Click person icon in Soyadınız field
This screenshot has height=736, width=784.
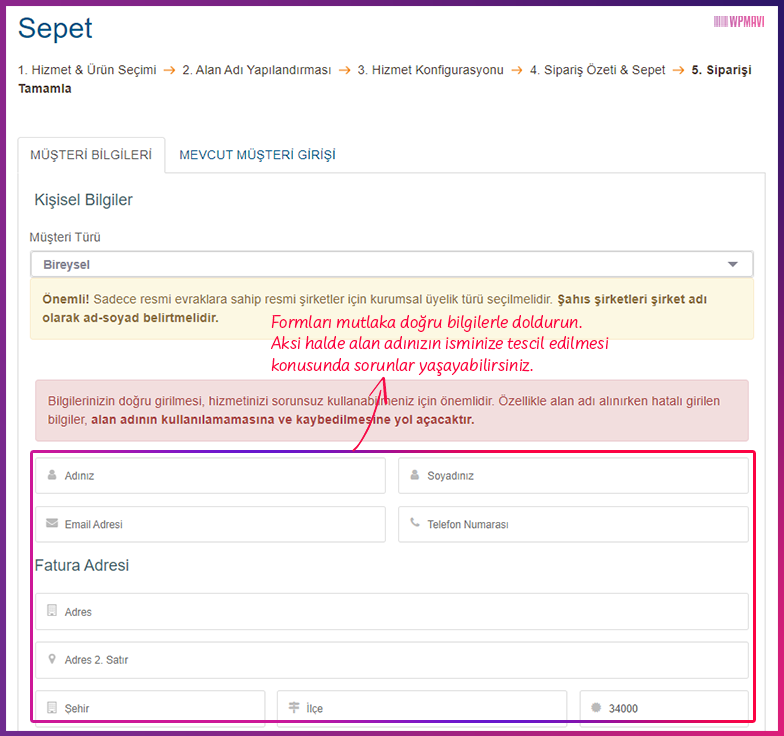coord(414,474)
